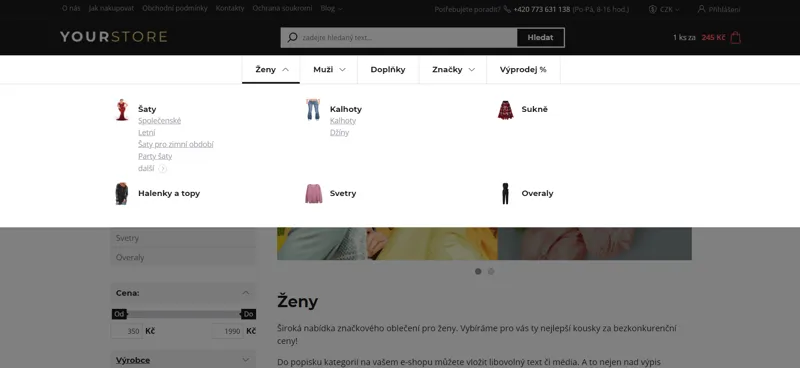Collapse the Cena filter section
The image size is (800, 368).
coord(246,293)
